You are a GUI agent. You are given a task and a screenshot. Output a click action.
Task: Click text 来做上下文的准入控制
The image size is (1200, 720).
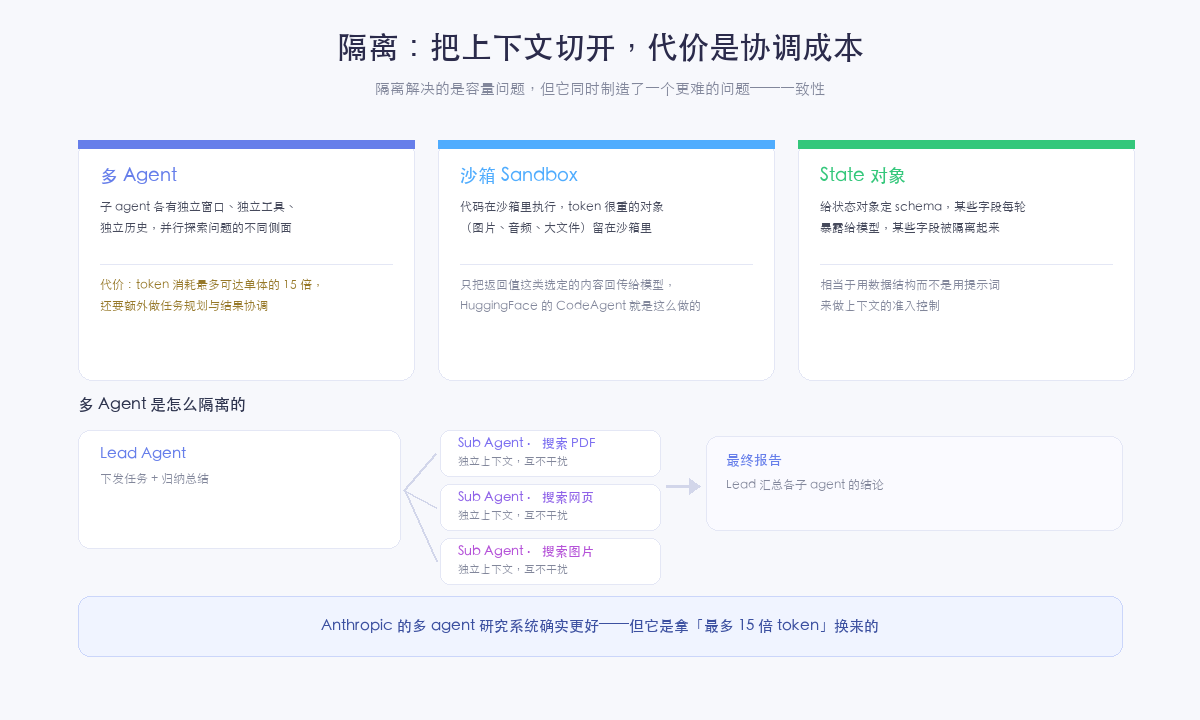(880, 306)
